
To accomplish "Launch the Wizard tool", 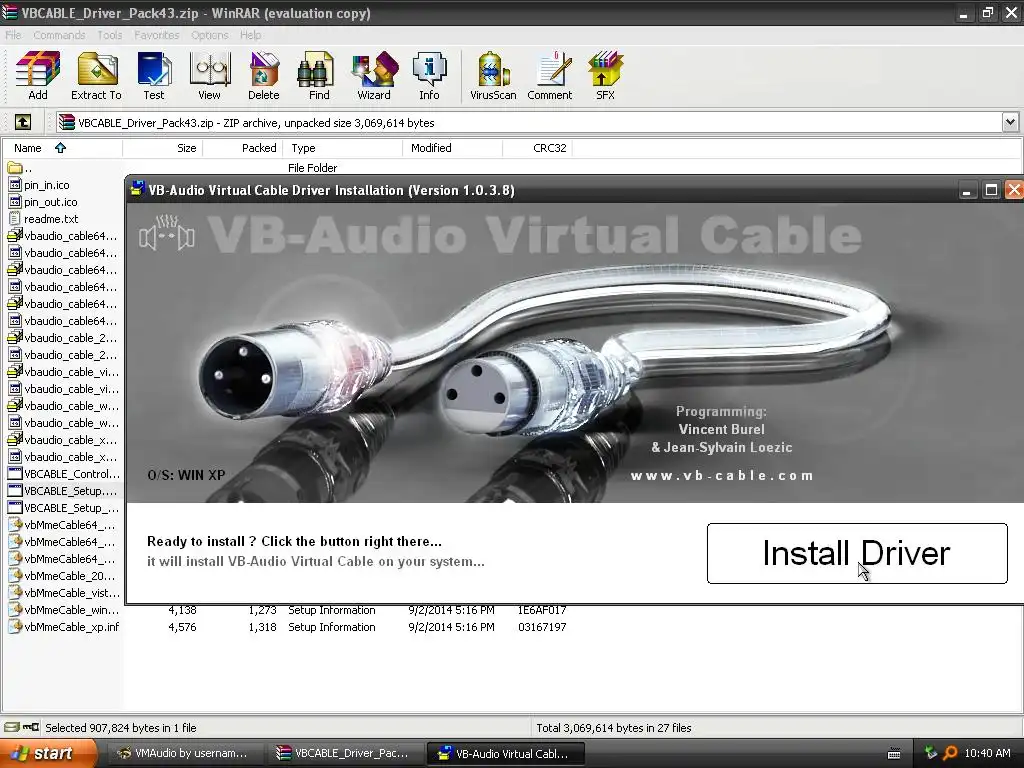I will point(374,76).
